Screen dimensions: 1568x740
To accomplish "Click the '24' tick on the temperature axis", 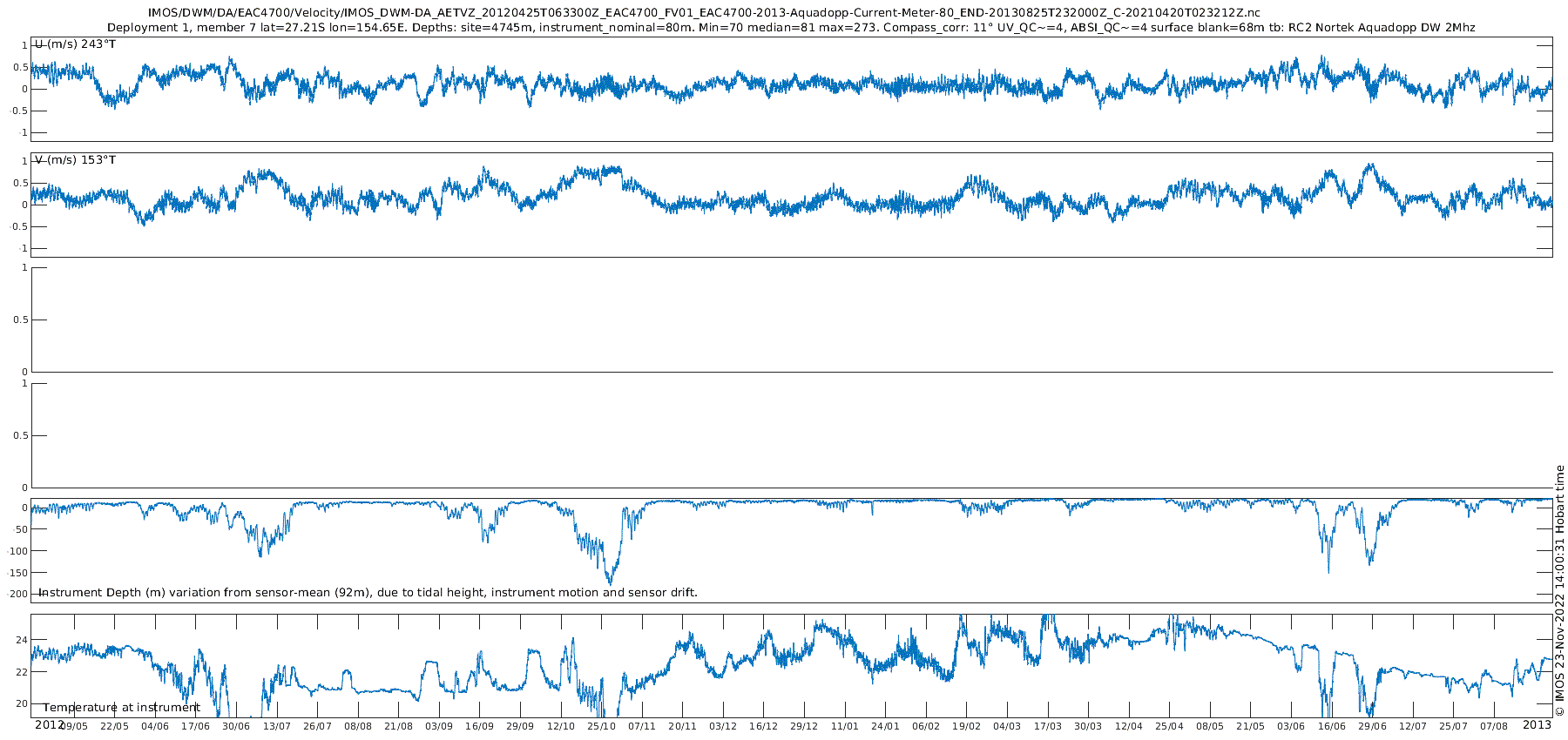I will click(22, 641).
